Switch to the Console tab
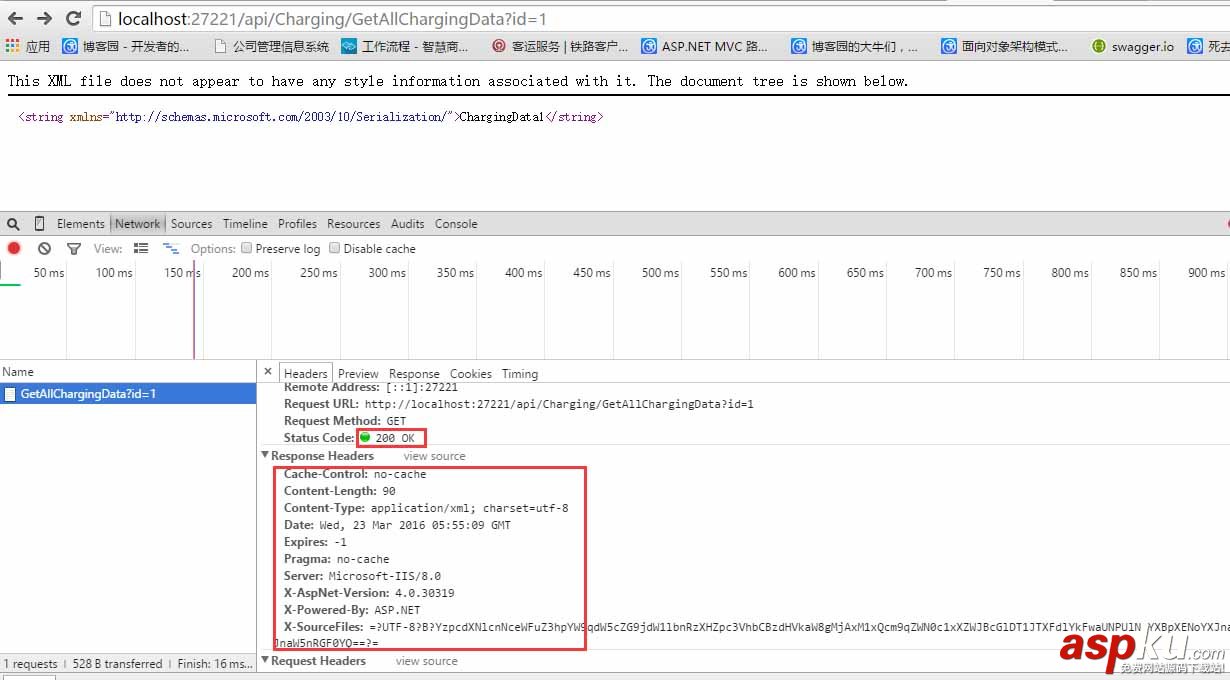The height and width of the screenshot is (680, 1230). [x=456, y=223]
